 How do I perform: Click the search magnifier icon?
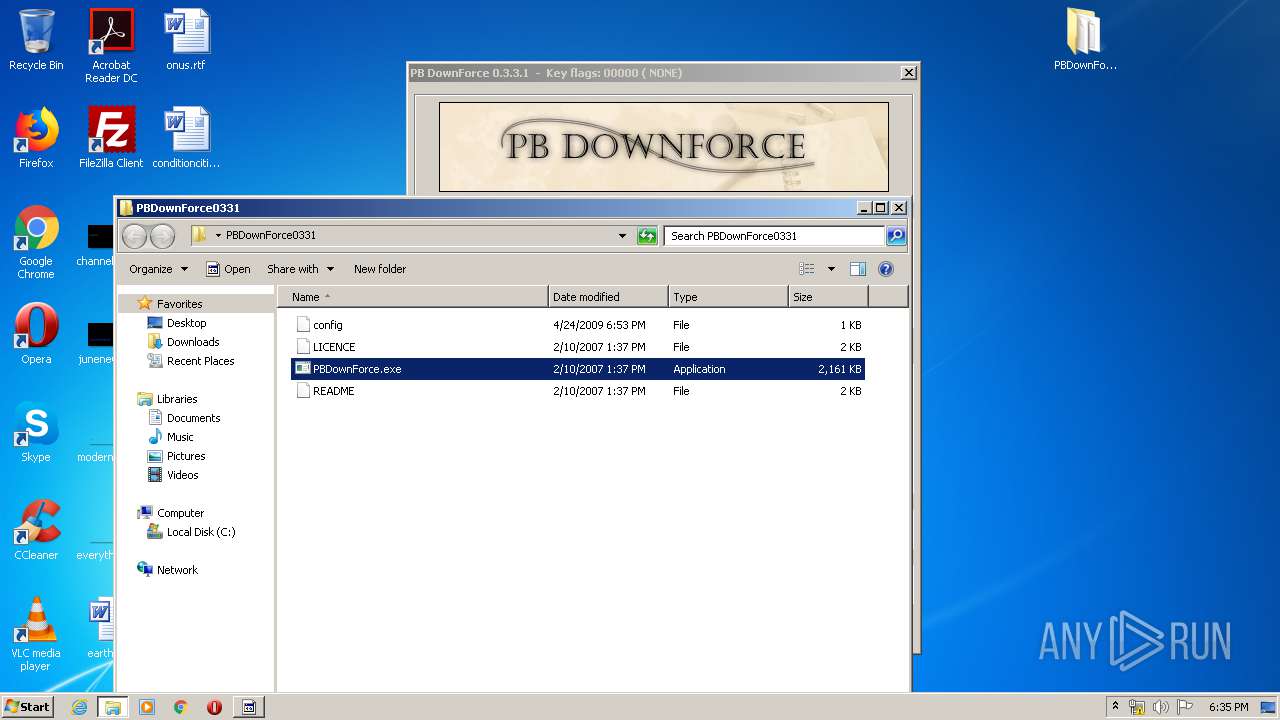point(896,236)
